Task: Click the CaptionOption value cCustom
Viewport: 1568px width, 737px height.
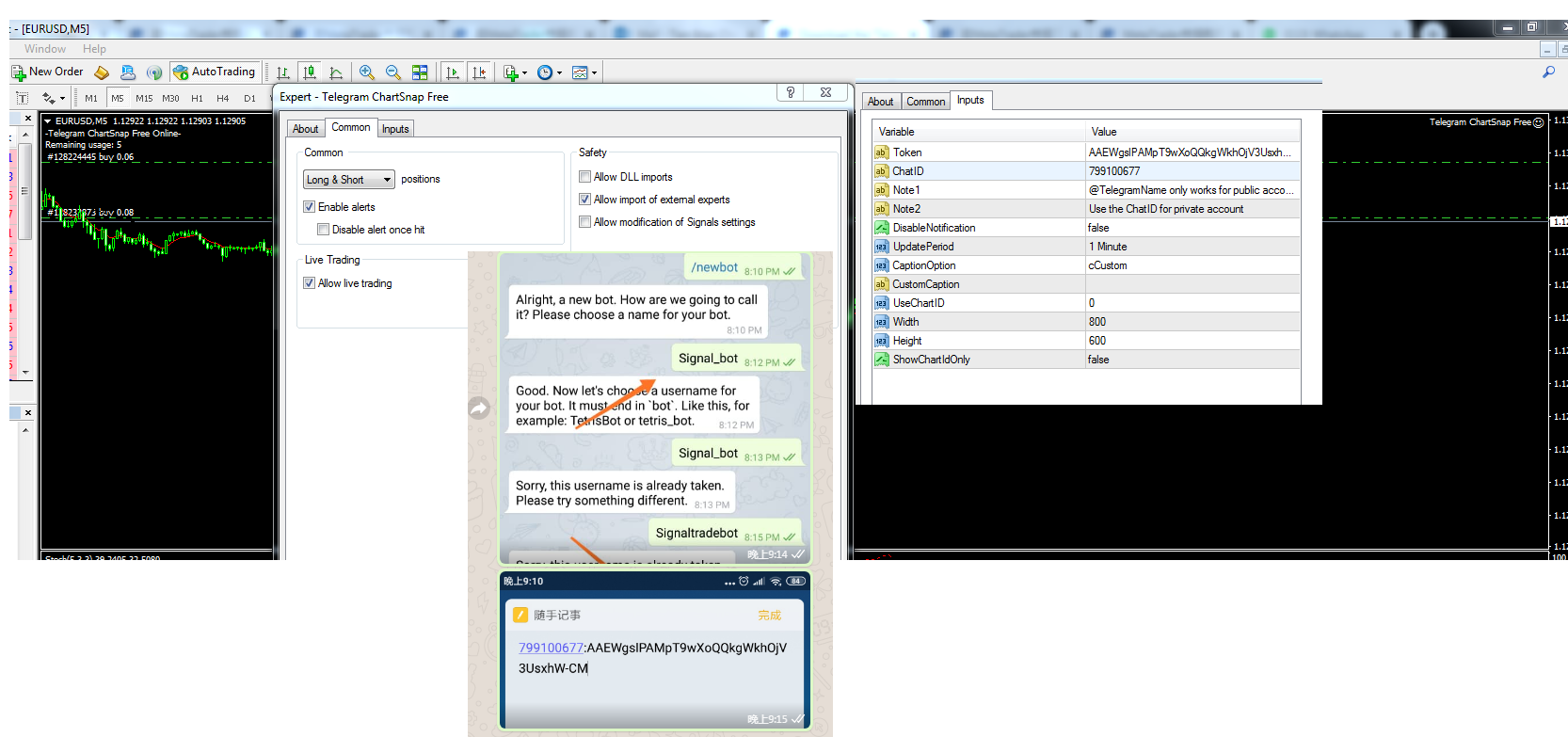Action: point(1192,265)
